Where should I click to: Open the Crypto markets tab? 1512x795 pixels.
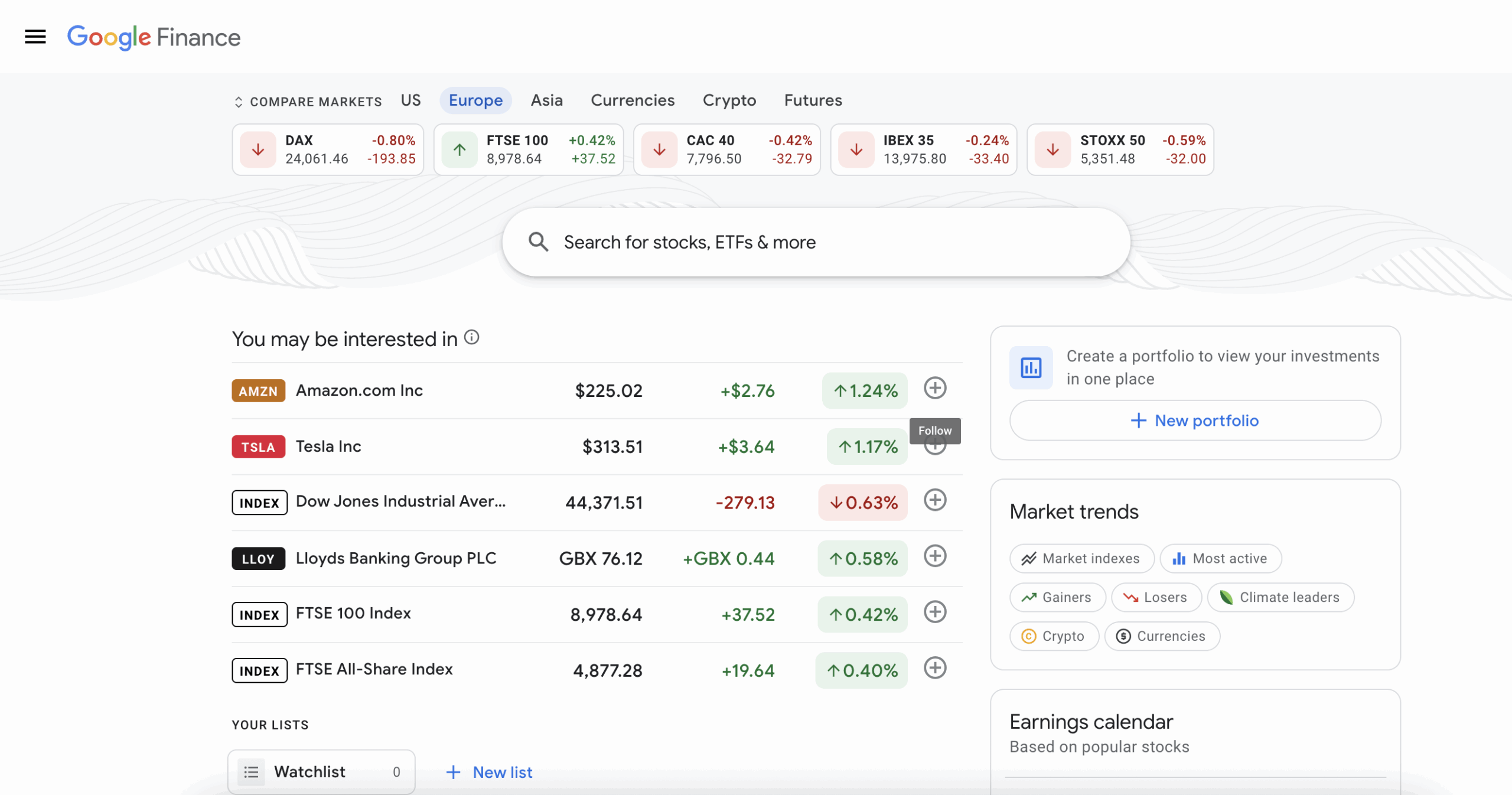click(x=729, y=100)
